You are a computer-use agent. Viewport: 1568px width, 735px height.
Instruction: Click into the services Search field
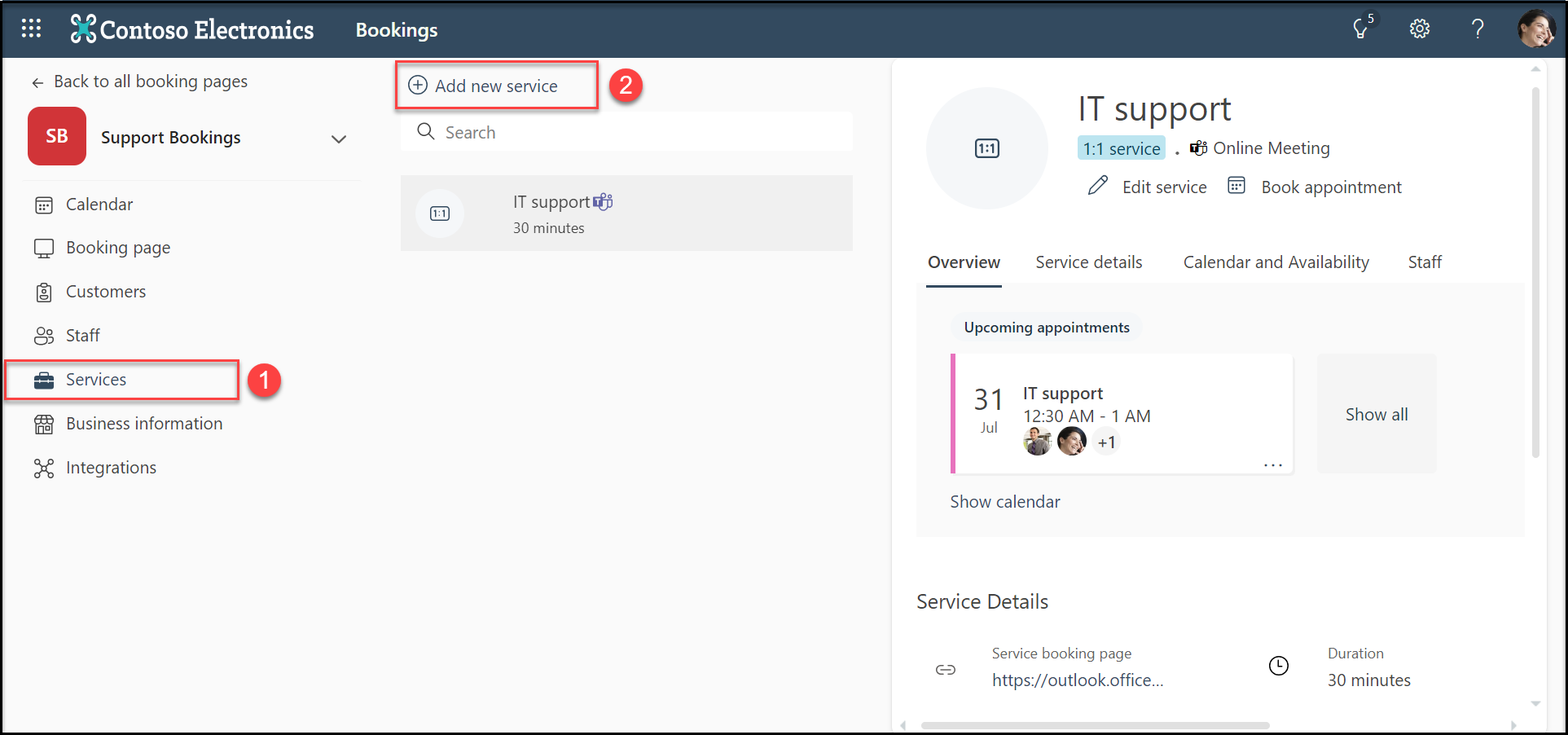pos(635,132)
